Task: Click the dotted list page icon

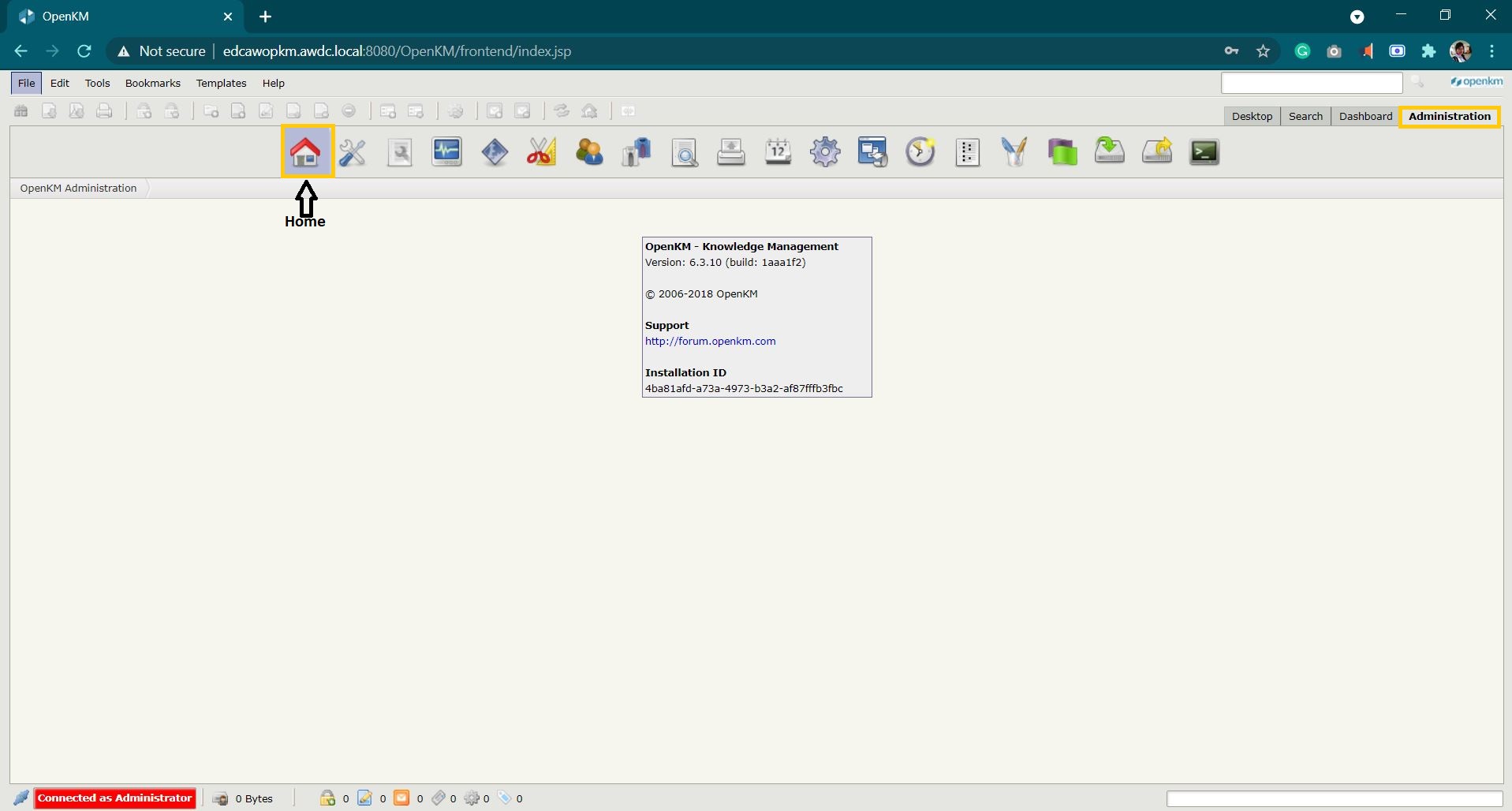Action: 967,151
